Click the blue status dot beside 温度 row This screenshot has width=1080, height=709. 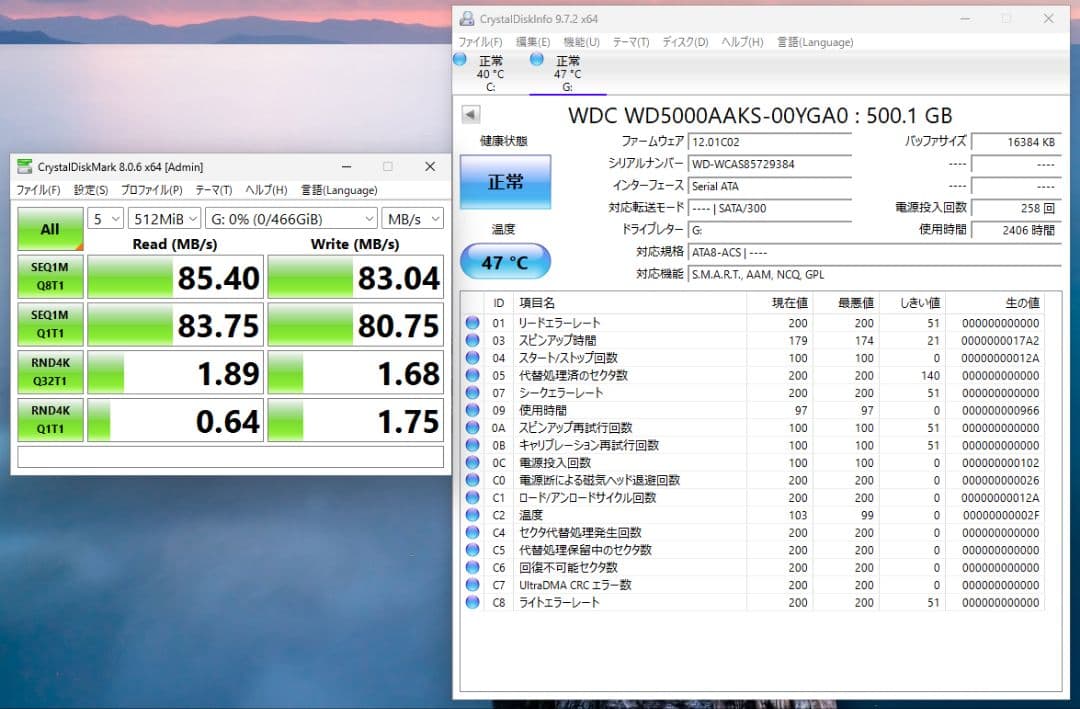471,514
